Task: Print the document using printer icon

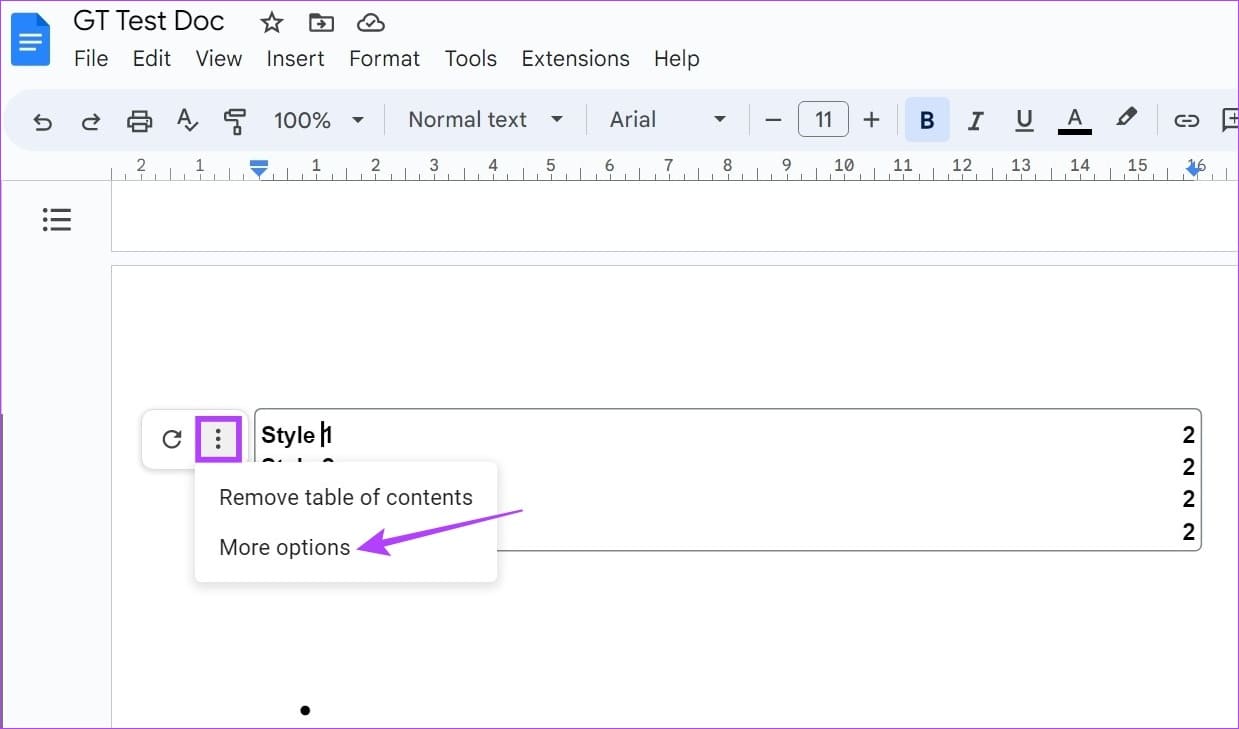Action: 139,121
